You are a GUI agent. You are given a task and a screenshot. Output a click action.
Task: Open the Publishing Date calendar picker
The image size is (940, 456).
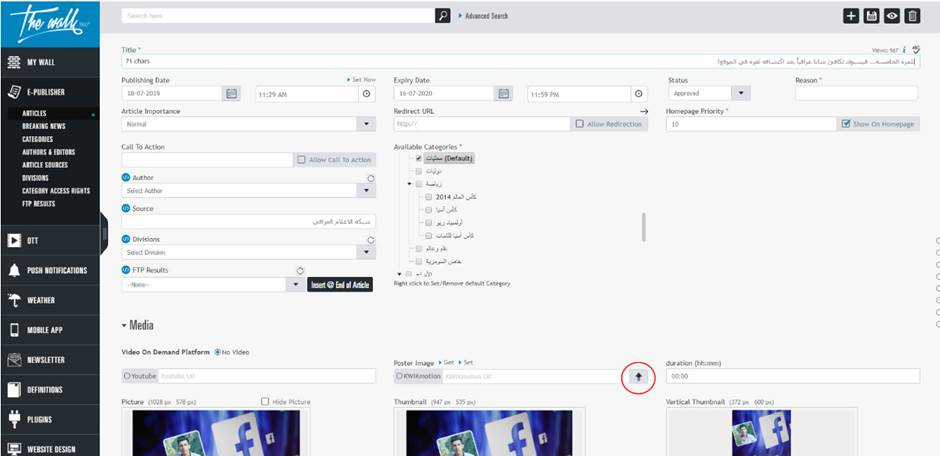[231, 93]
